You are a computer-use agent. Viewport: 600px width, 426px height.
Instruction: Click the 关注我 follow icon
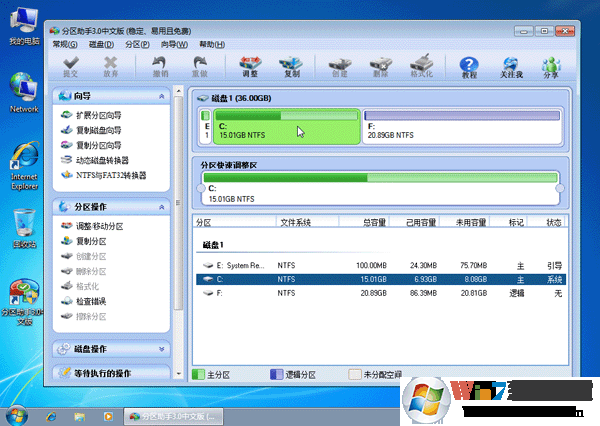click(x=511, y=67)
